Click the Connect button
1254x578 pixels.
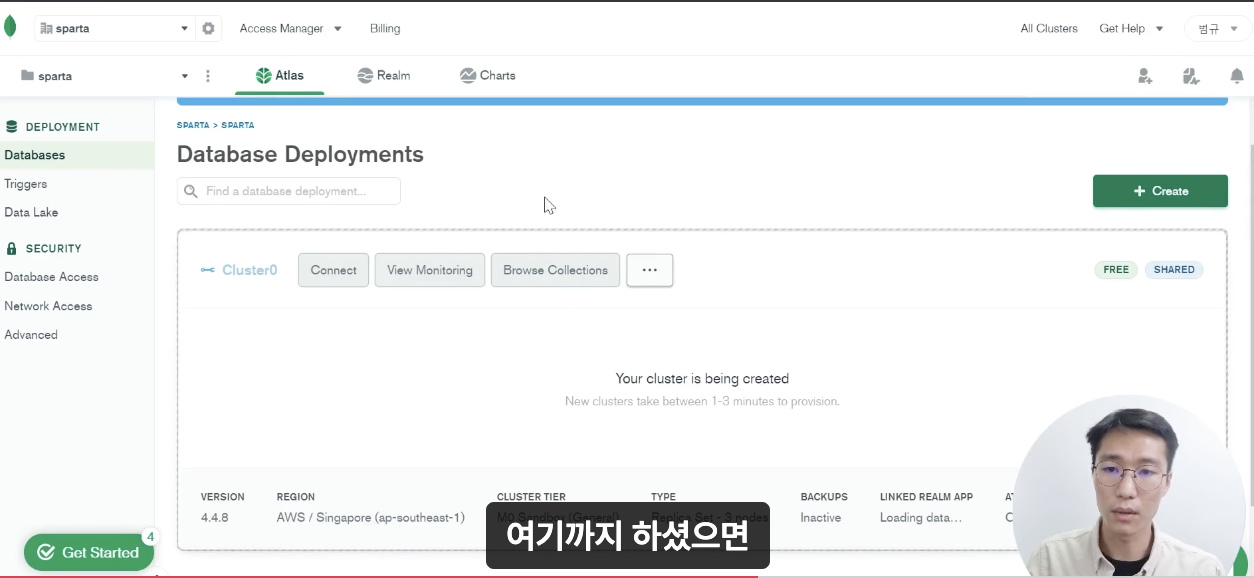point(334,270)
